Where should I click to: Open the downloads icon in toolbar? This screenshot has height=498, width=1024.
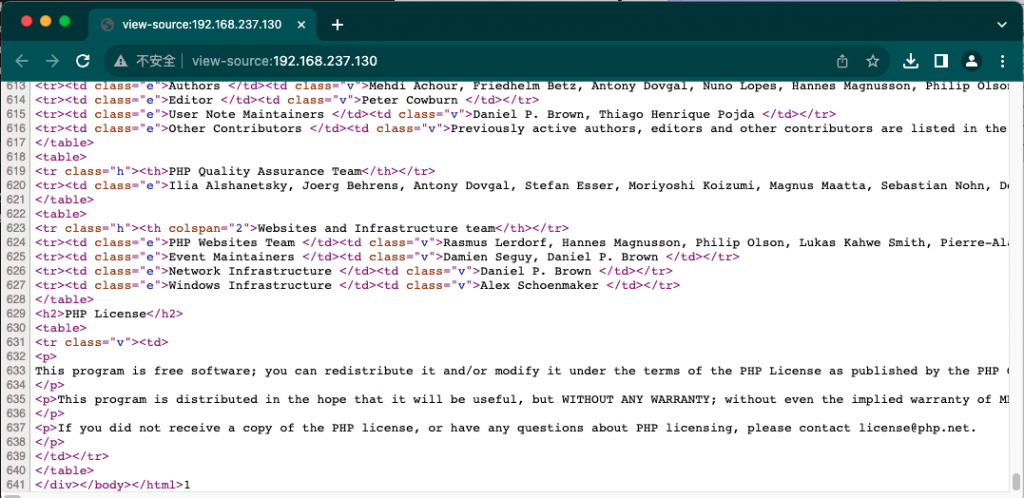pyautogui.click(x=911, y=60)
